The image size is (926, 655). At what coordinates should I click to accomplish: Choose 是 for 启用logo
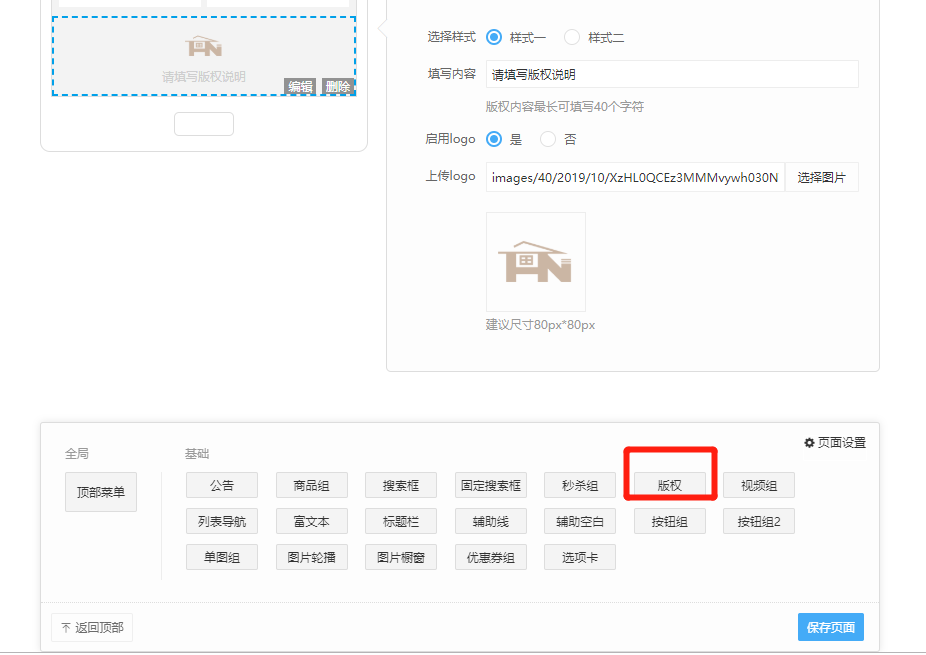click(x=494, y=139)
